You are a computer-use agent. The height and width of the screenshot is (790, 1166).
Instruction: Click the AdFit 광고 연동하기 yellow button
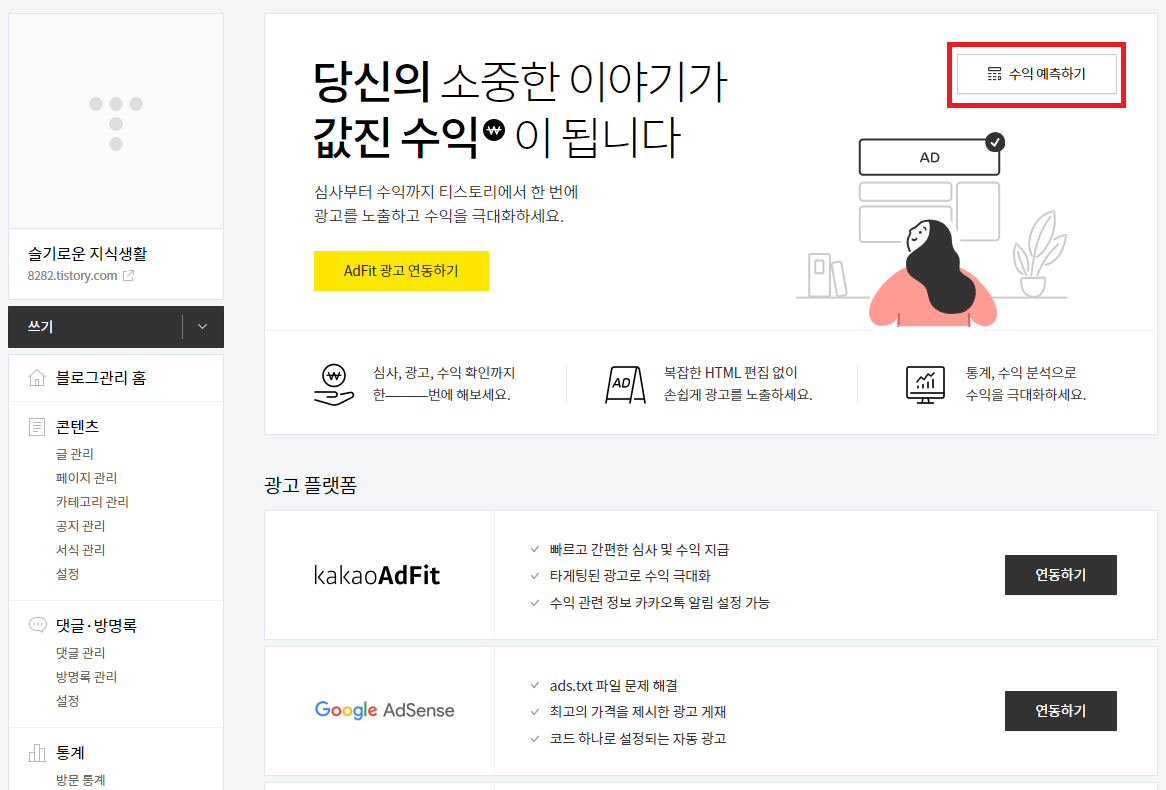[x=401, y=271]
